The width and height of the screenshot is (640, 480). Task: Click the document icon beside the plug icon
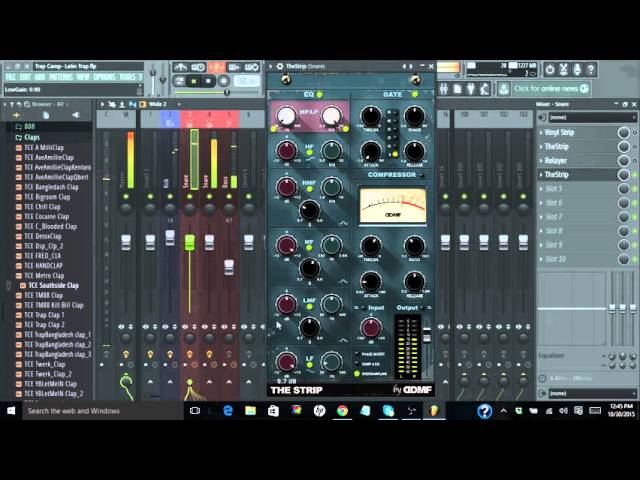tap(458, 89)
